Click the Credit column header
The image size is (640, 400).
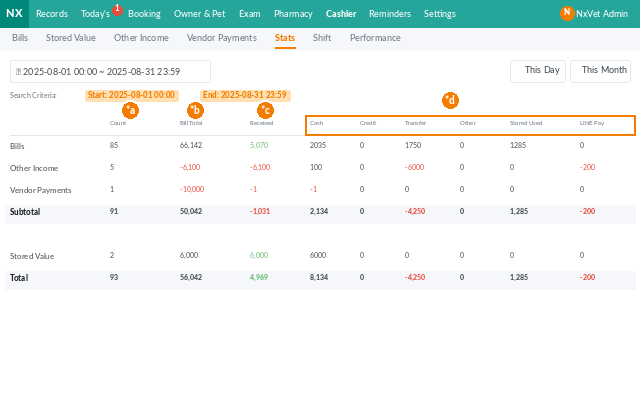point(368,123)
